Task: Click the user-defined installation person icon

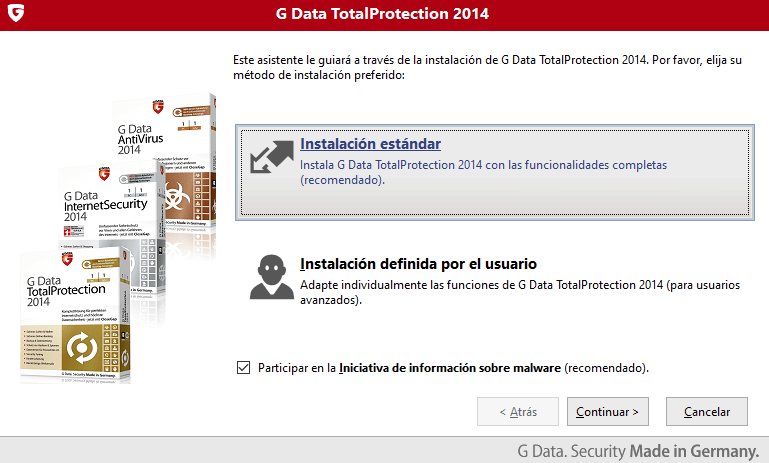Action: 272,277
